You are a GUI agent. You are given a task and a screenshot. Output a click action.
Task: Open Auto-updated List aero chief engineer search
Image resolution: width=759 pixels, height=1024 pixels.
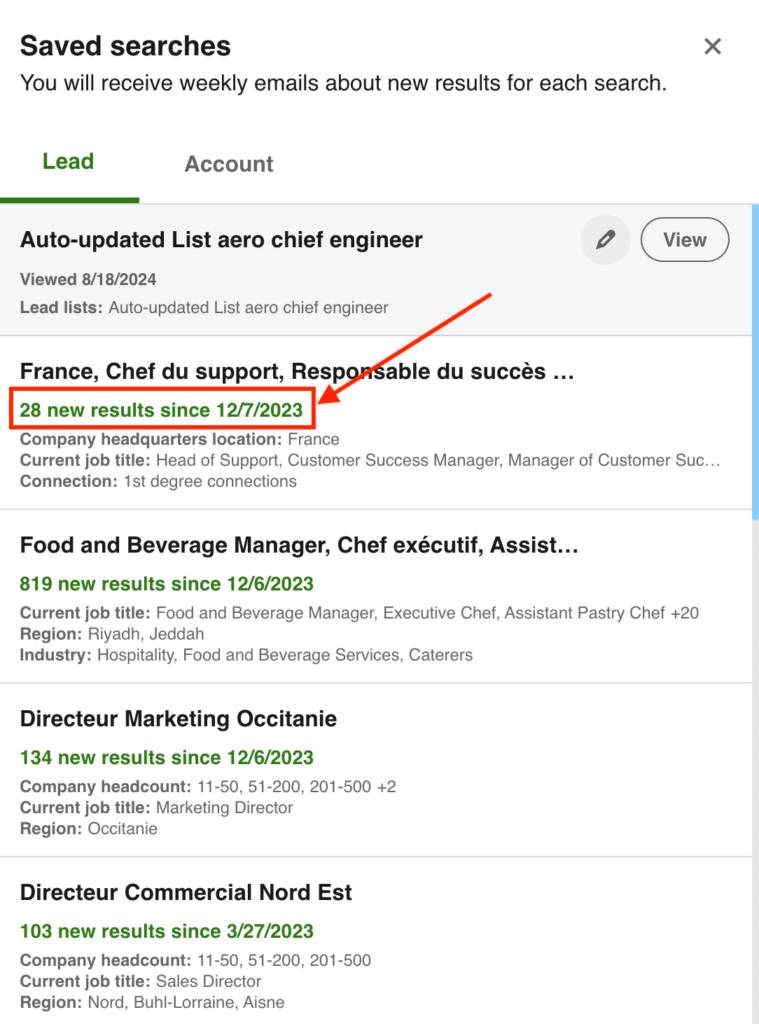pyautogui.click(x=684, y=240)
